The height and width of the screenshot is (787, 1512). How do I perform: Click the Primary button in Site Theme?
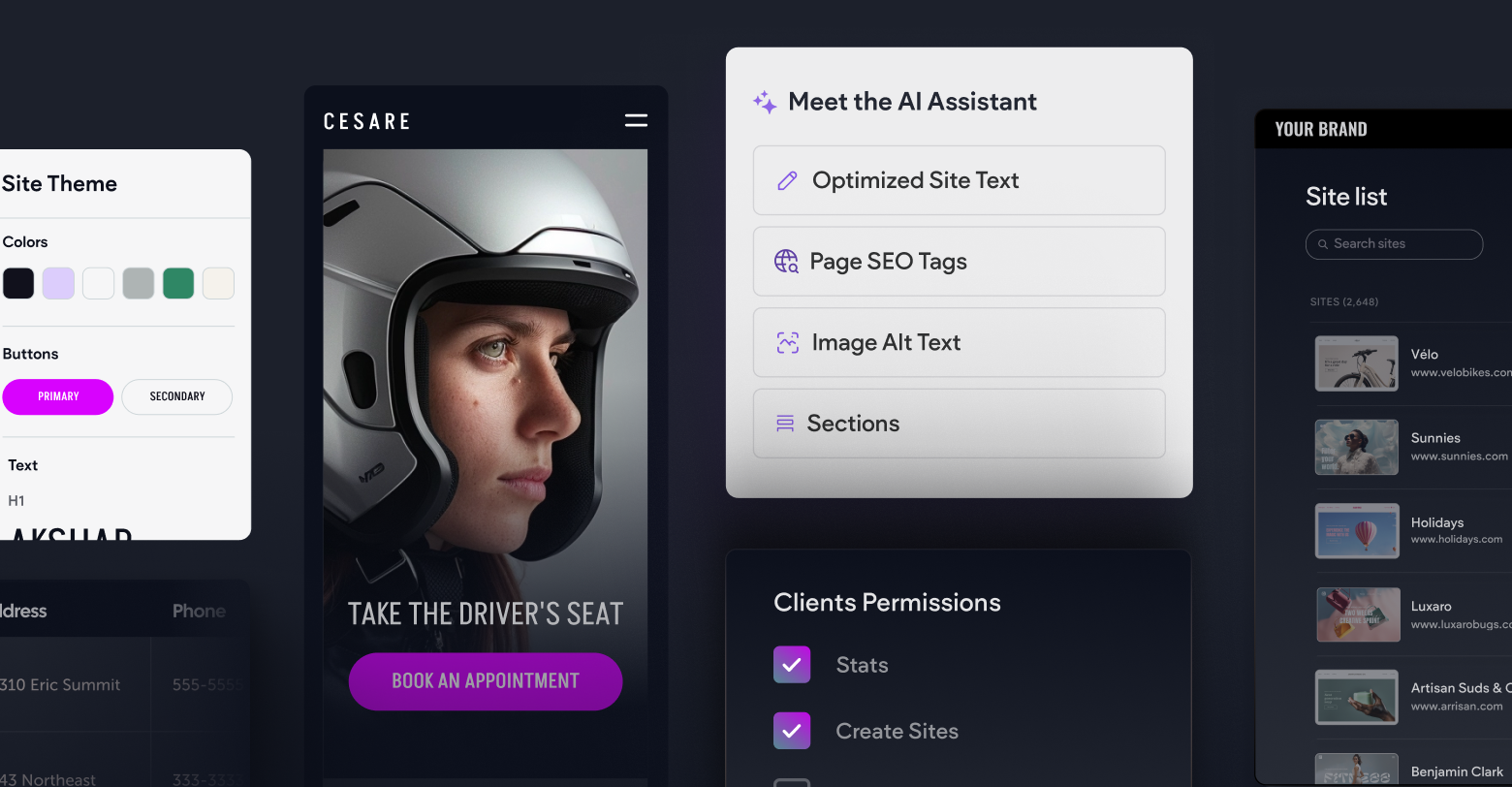coord(58,396)
